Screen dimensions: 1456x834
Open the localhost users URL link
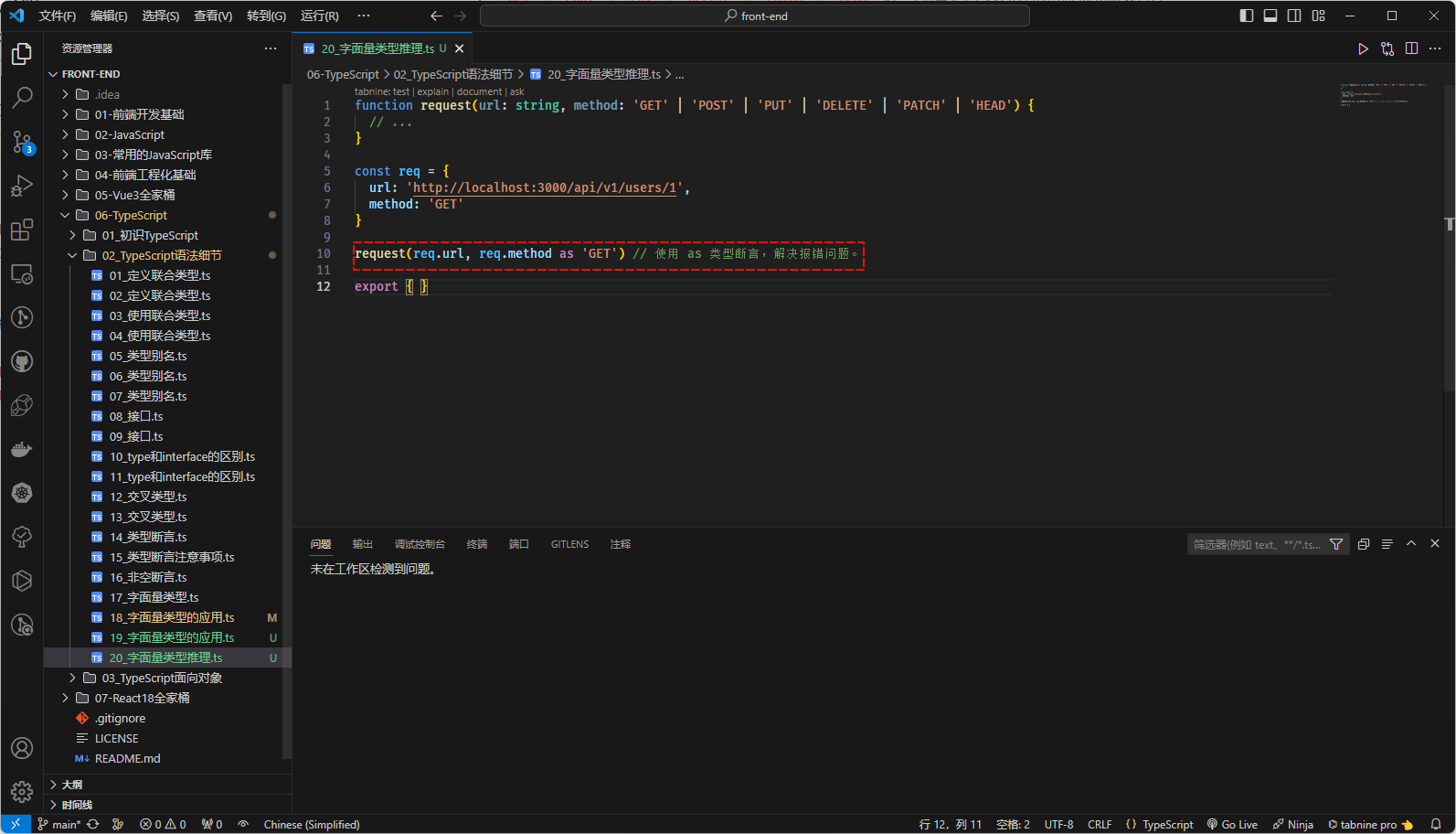tap(545, 187)
